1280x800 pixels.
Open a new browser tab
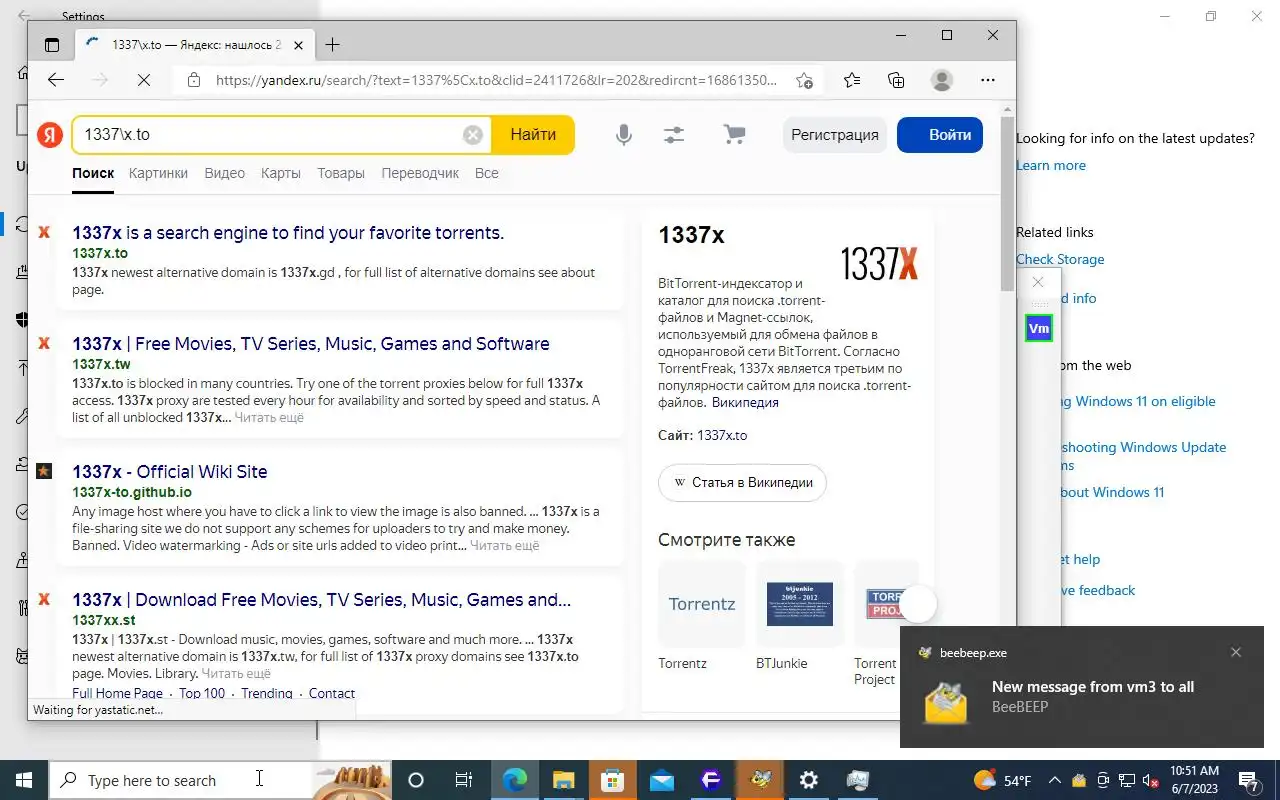(x=333, y=44)
